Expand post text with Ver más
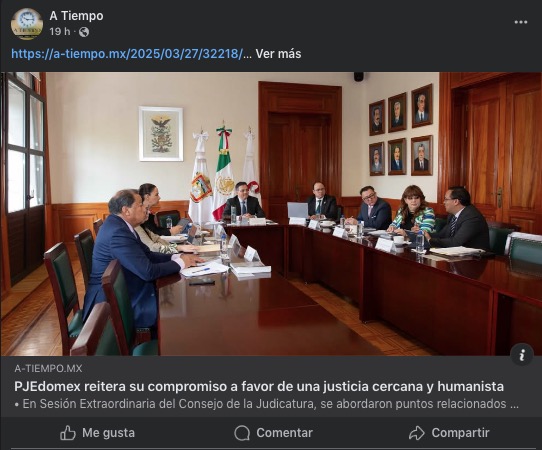 278,54
